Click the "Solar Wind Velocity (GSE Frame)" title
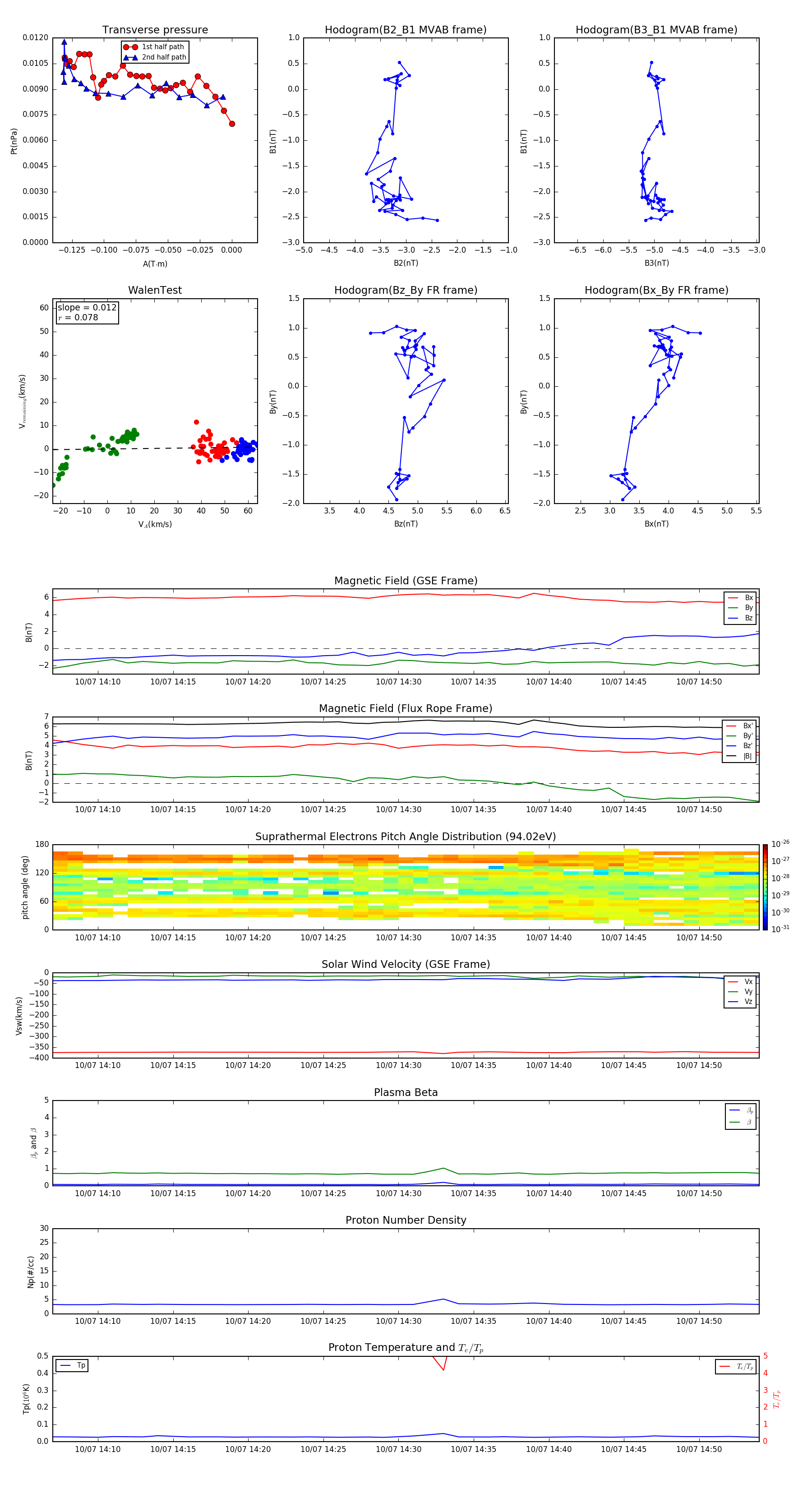The width and height of the screenshot is (812, 1489). [406, 965]
